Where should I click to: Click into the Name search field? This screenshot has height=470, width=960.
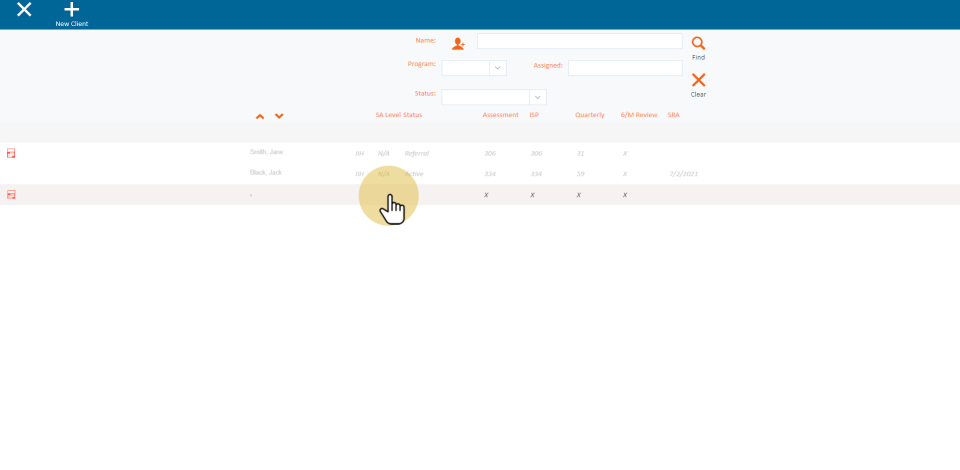tap(579, 42)
